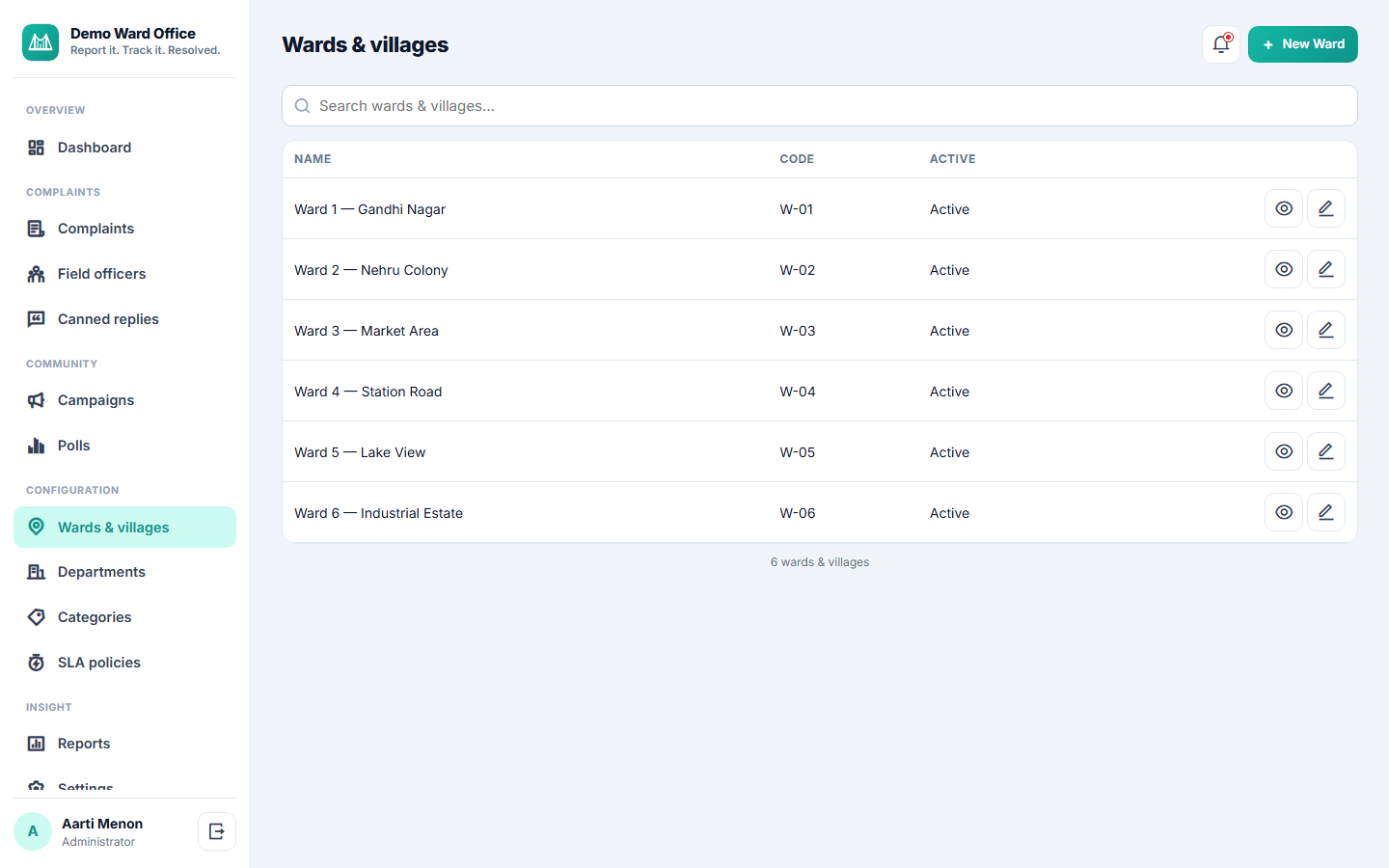1389x868 pixels.
Task: Open Reports under Insight
Action: pos(124,744)
